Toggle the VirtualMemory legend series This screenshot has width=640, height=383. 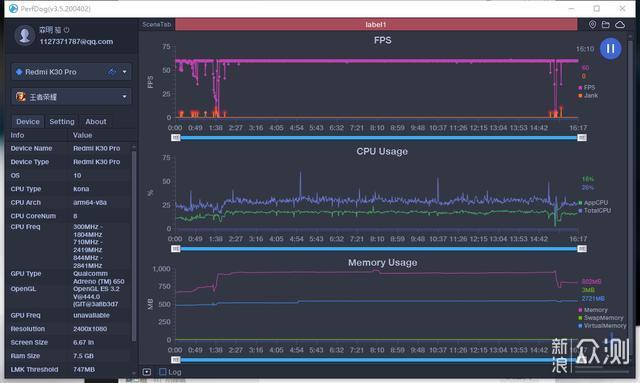[x=602, y=326]
